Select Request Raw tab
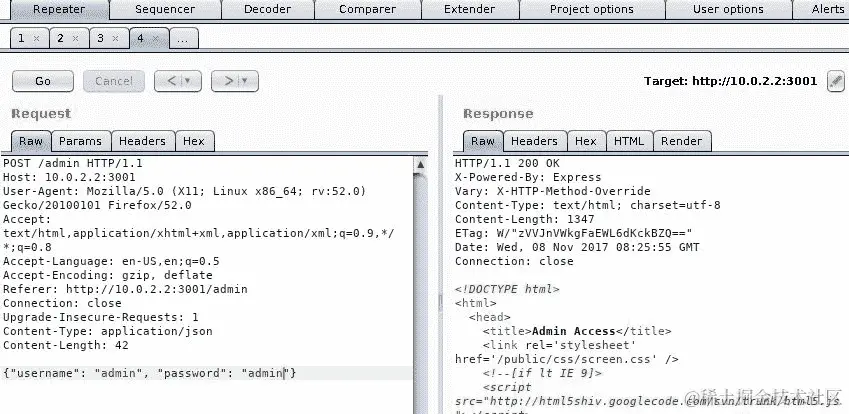The image size is (849, 414). pyautogui.click(x=31, y=141)
